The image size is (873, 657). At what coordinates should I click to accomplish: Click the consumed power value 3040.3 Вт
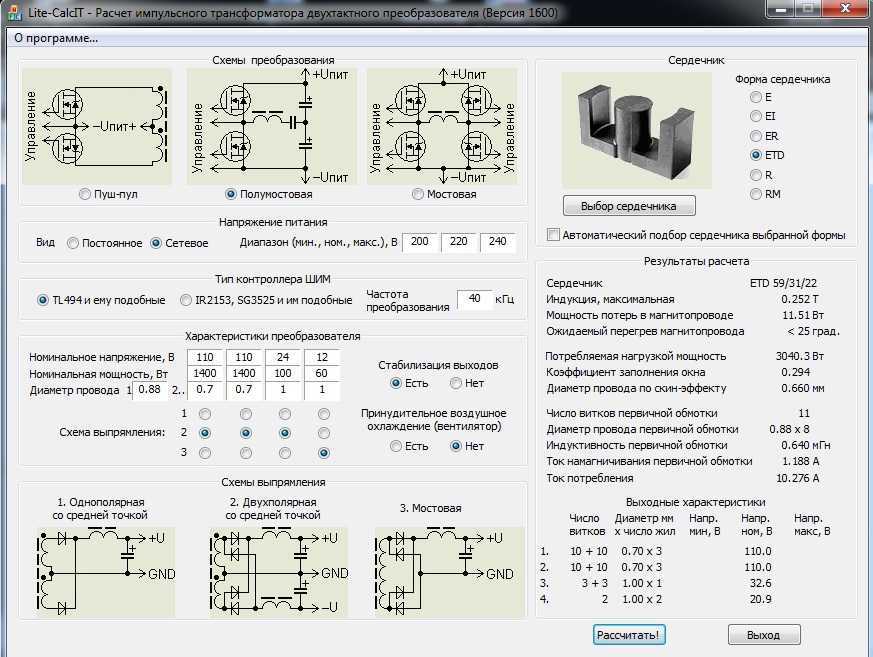[800, 356]
